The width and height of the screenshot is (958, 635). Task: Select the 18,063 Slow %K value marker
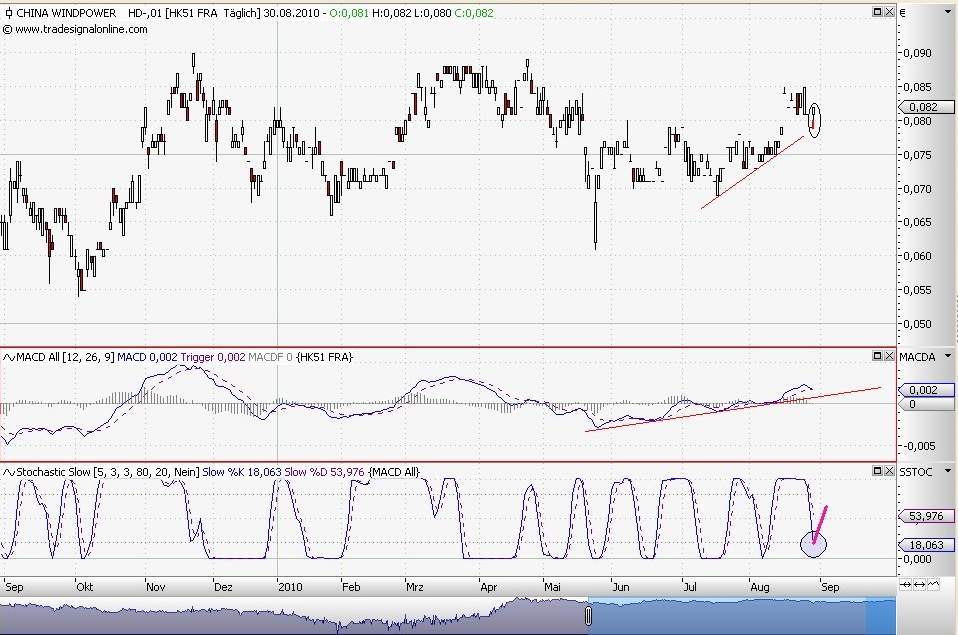click(x=926, y=545)
